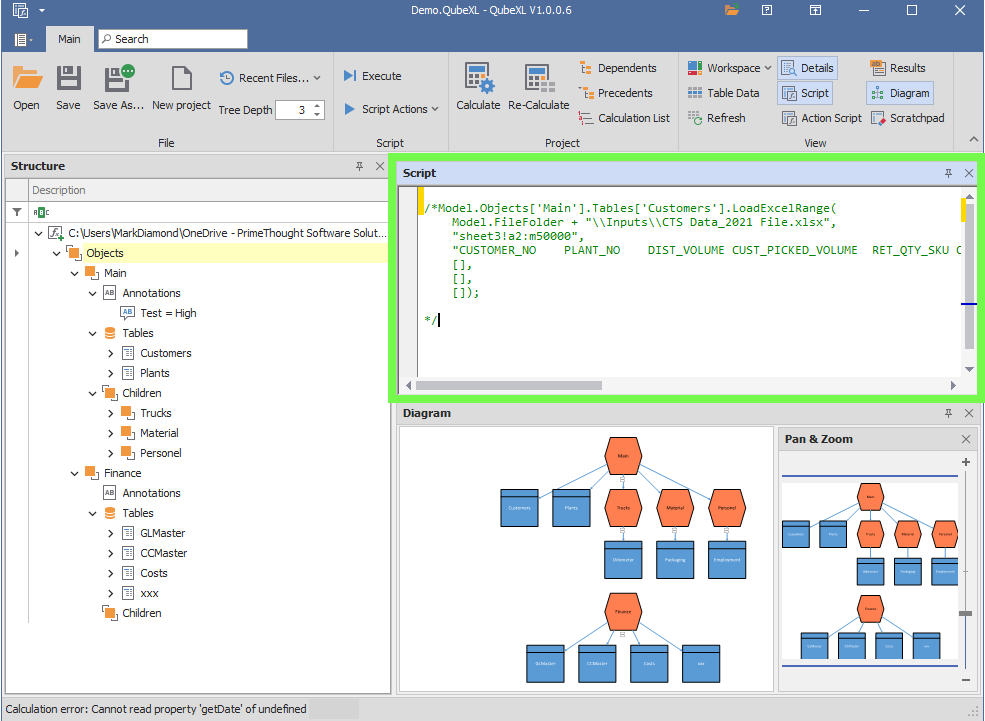This screenshot has height=721, width=985.
Task: Toggle the Diagram panel view
Action: 899,93
